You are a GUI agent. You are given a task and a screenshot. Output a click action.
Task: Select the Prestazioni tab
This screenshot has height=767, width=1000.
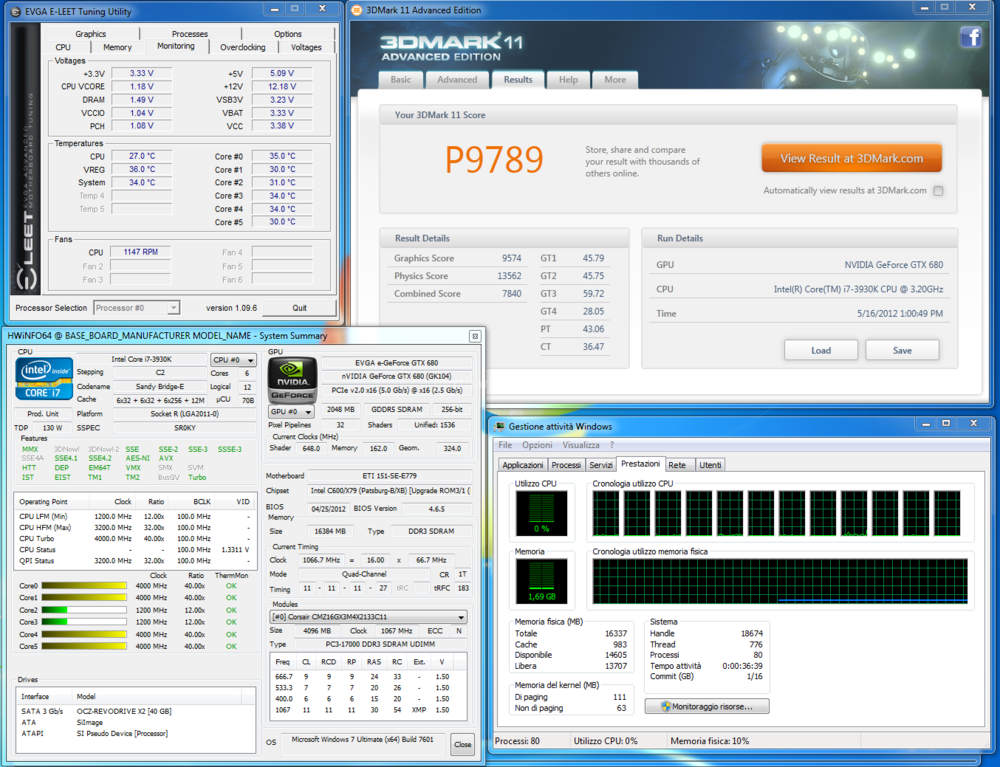coord(640,464)
